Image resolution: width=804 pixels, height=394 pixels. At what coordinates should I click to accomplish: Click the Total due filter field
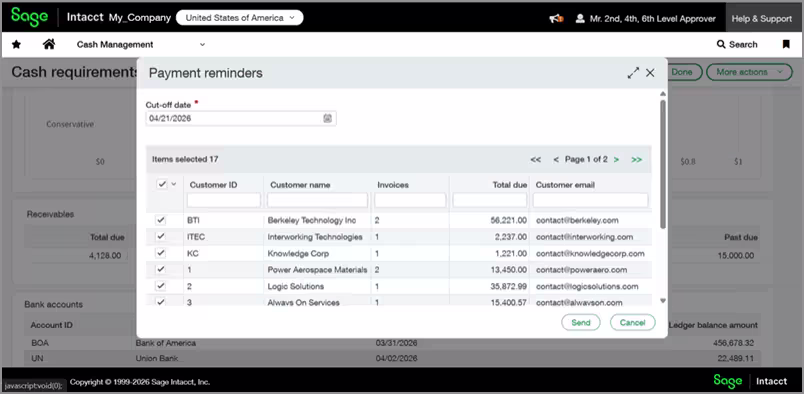tap(490, 200)
